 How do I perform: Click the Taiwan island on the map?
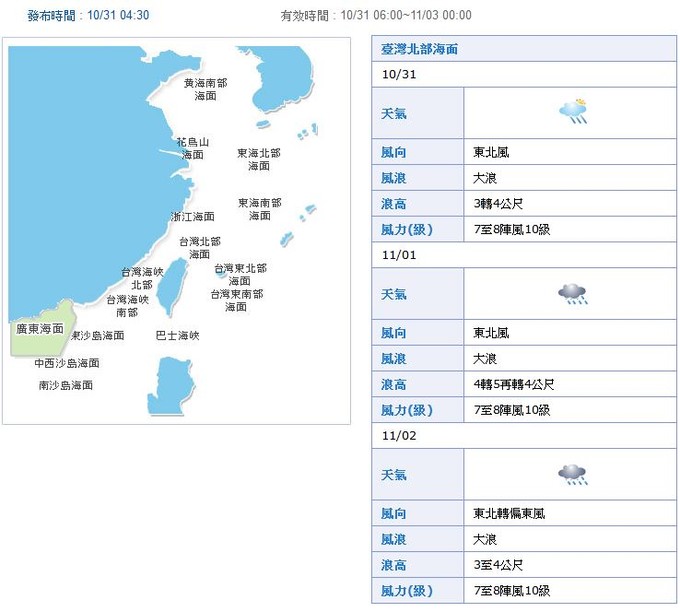pos(171,287)
